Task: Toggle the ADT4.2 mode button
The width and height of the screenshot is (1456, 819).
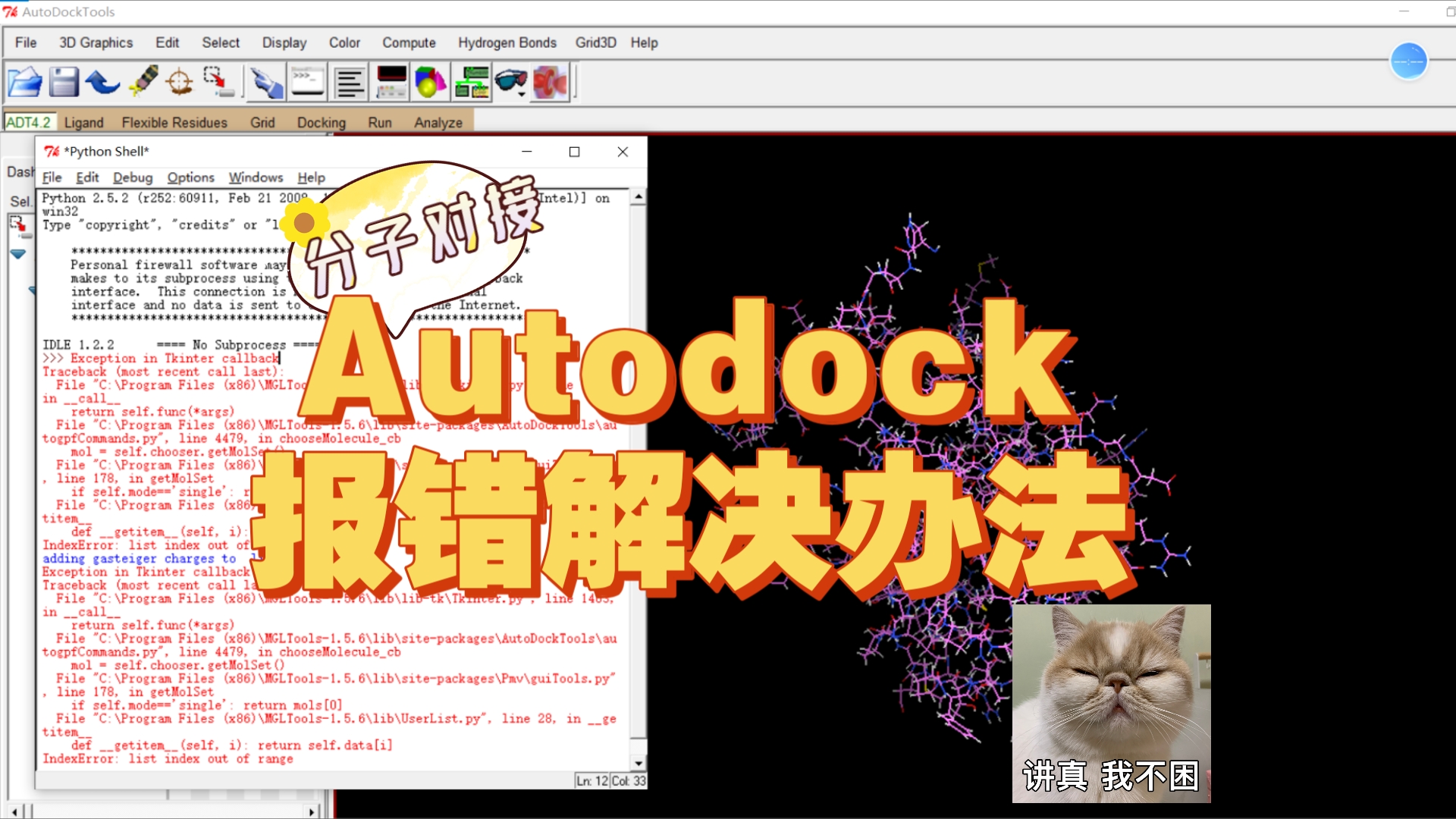Action: tap(28, 122)
